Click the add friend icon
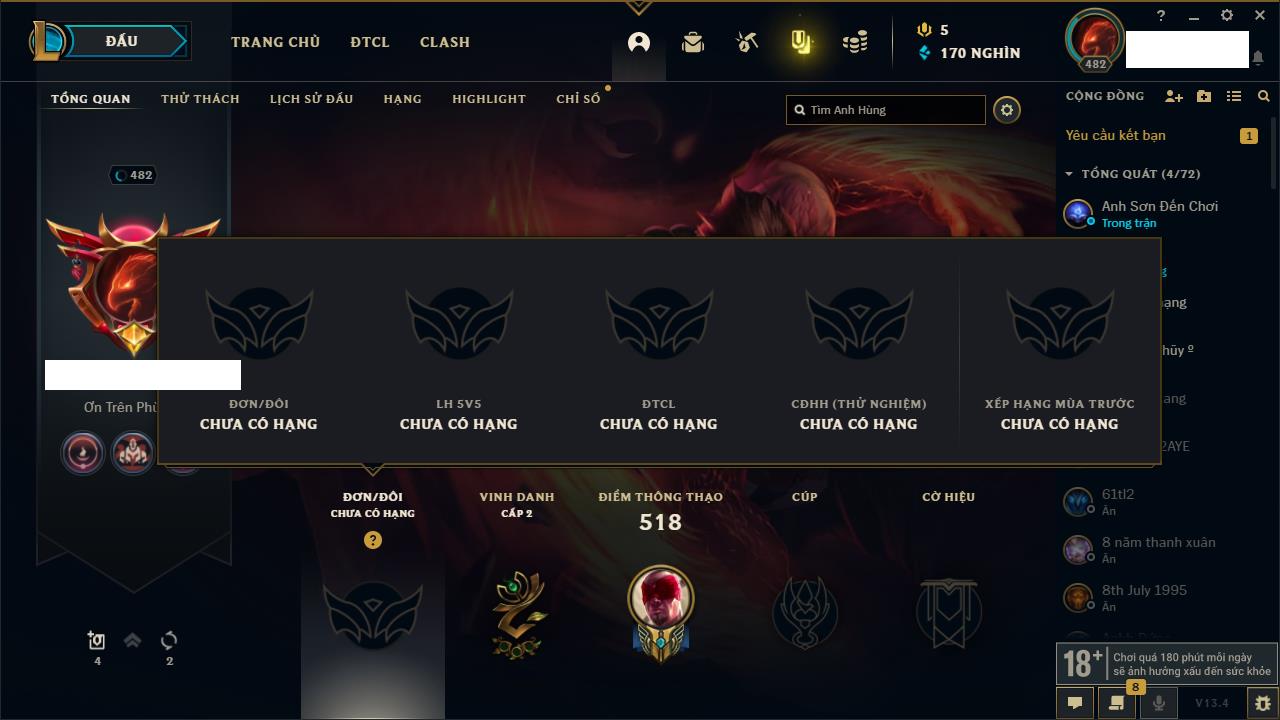Screen dimensions: 1280x720 click(1174, 96)
